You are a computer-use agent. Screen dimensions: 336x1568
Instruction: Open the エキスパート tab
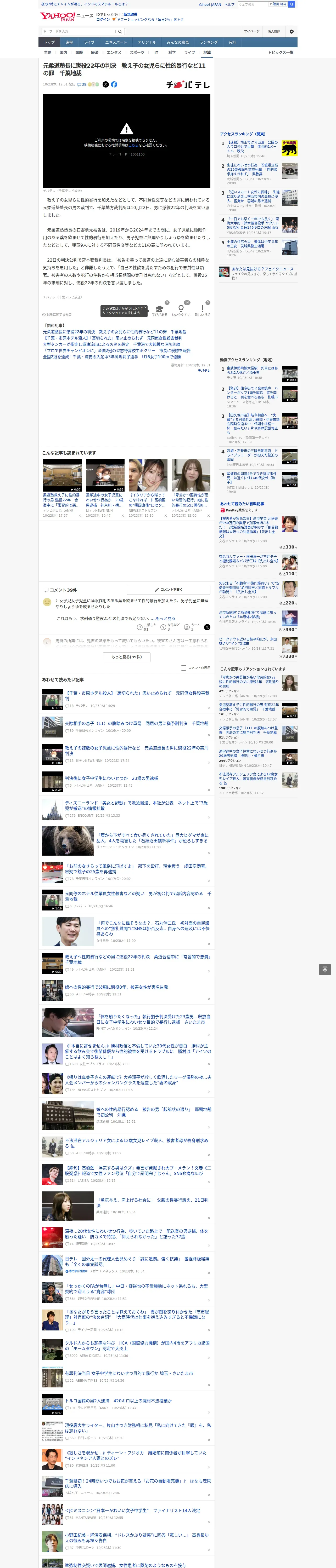tap(116, 43)
